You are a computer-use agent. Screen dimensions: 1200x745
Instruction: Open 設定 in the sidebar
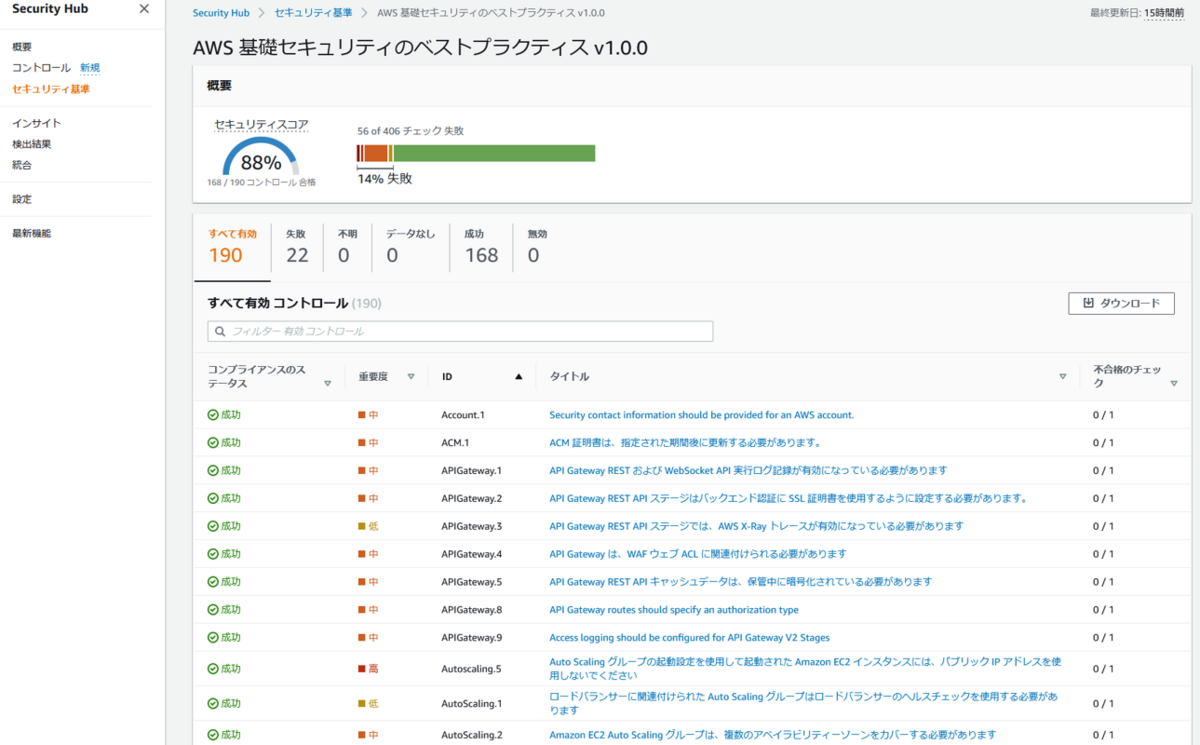pyautogui.click(x=22, y=199)
